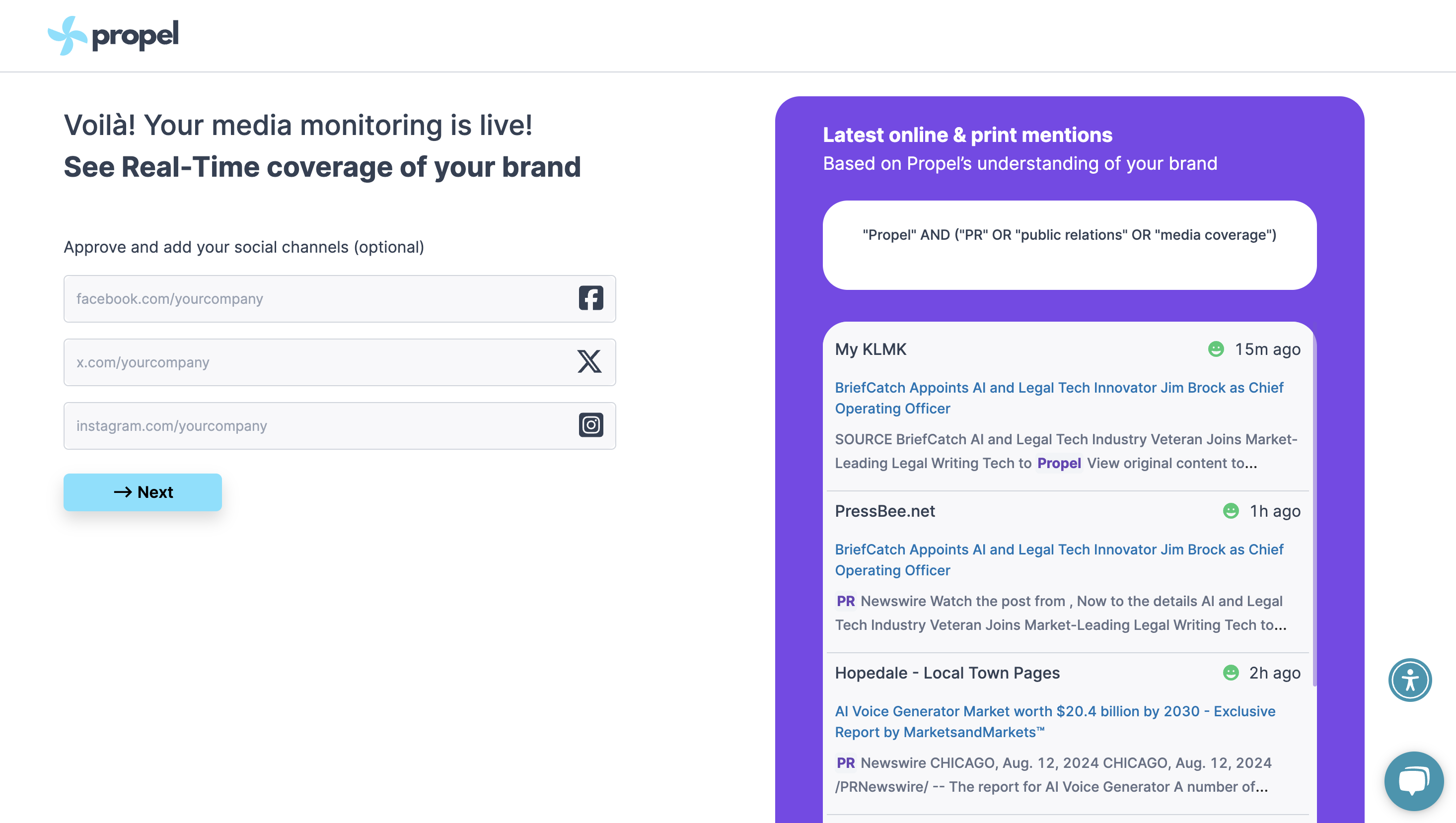Click the "My KLMK" source name
Screen dimensions: 1456x823
(871, 349)
